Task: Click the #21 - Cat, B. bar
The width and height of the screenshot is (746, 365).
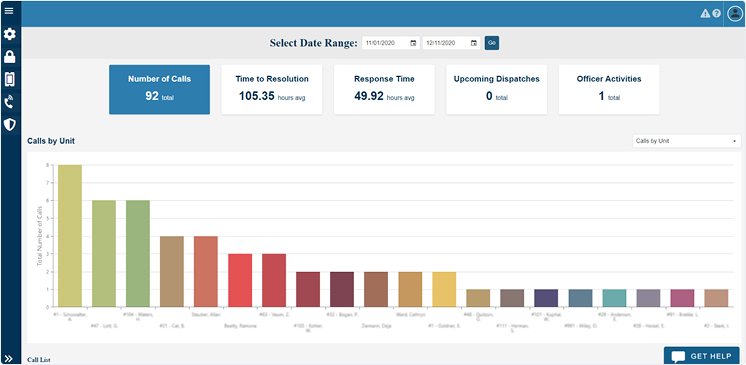Action: (x=172, y=271)
